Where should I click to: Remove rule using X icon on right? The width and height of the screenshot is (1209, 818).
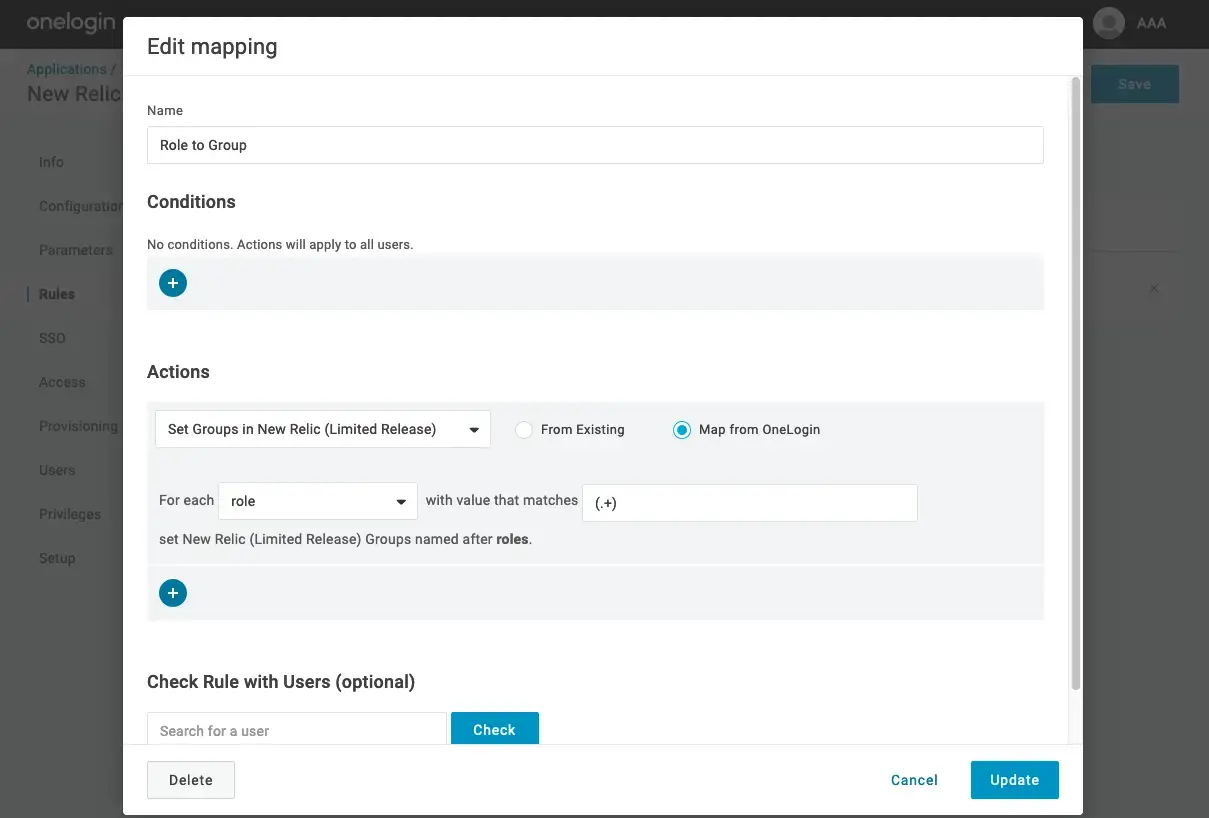1153,289
